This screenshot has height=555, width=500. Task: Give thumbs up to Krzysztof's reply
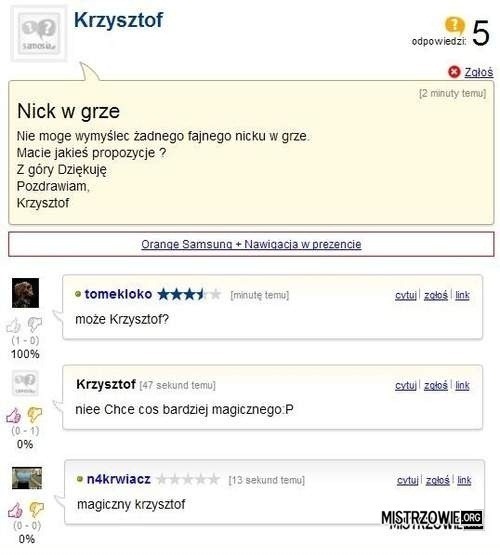point(14,416)
